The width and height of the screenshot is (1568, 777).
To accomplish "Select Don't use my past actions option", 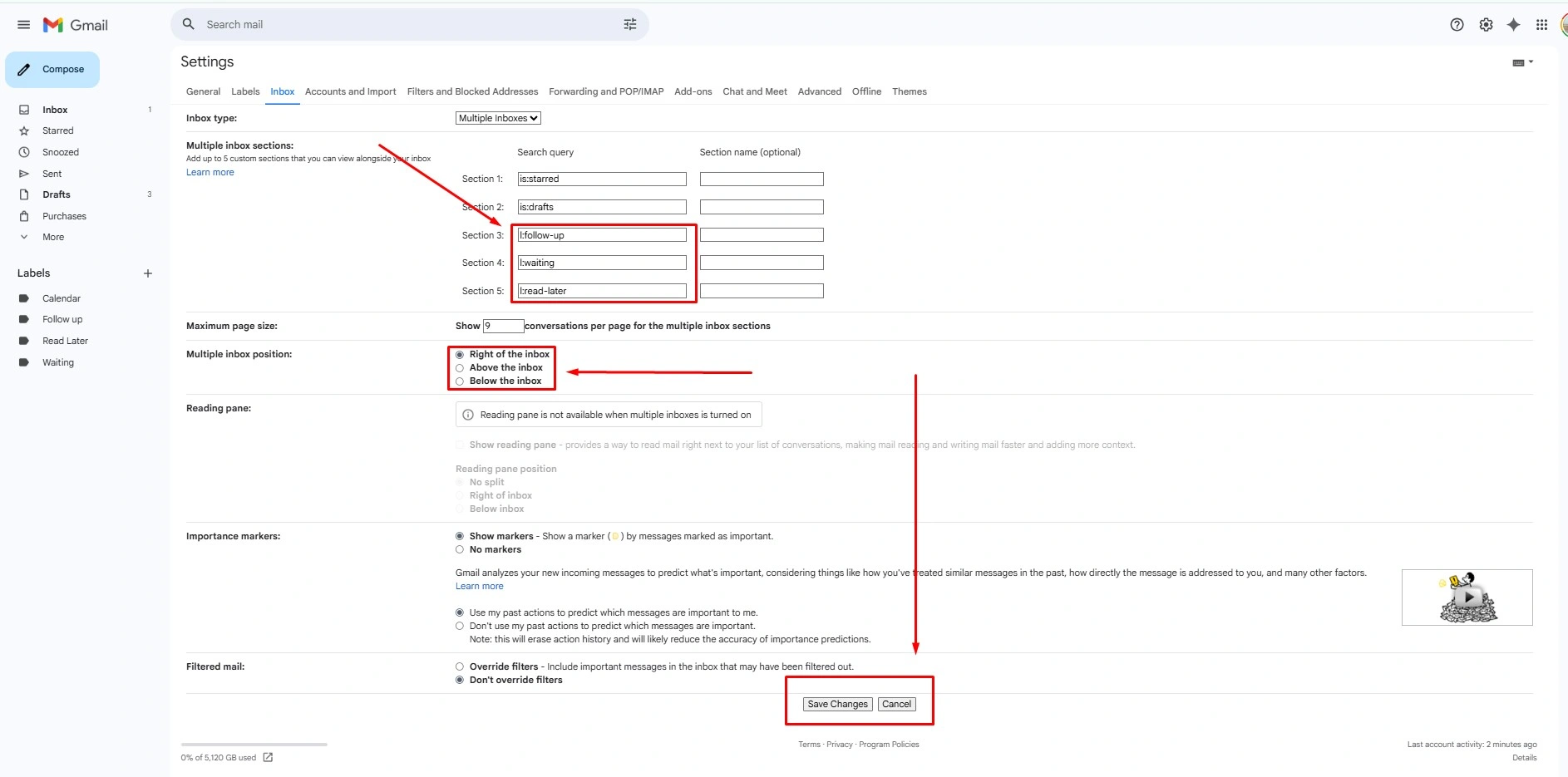I will pyautogui.click(x=460, y=626).
